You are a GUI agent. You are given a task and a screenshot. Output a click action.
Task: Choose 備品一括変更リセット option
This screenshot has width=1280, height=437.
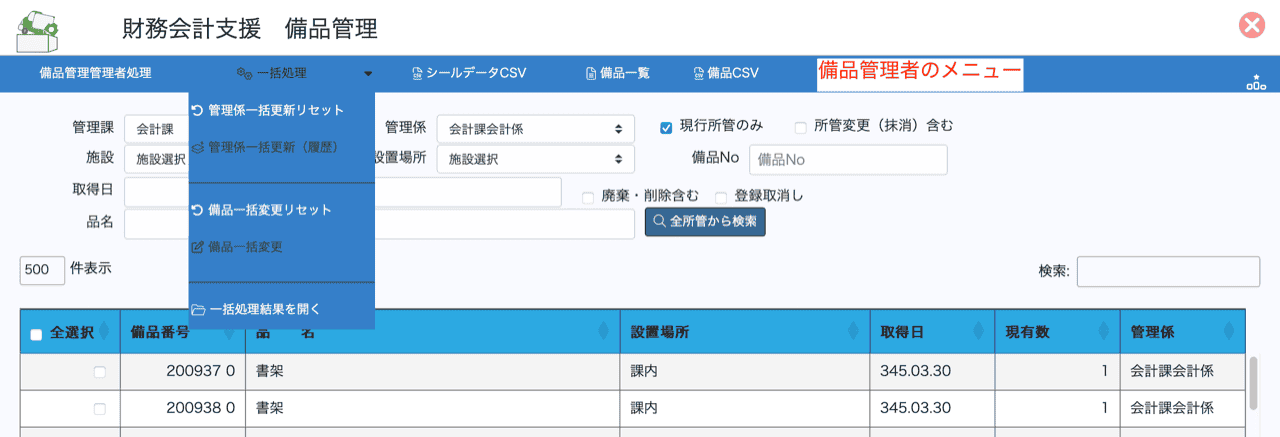click(261, 210)
